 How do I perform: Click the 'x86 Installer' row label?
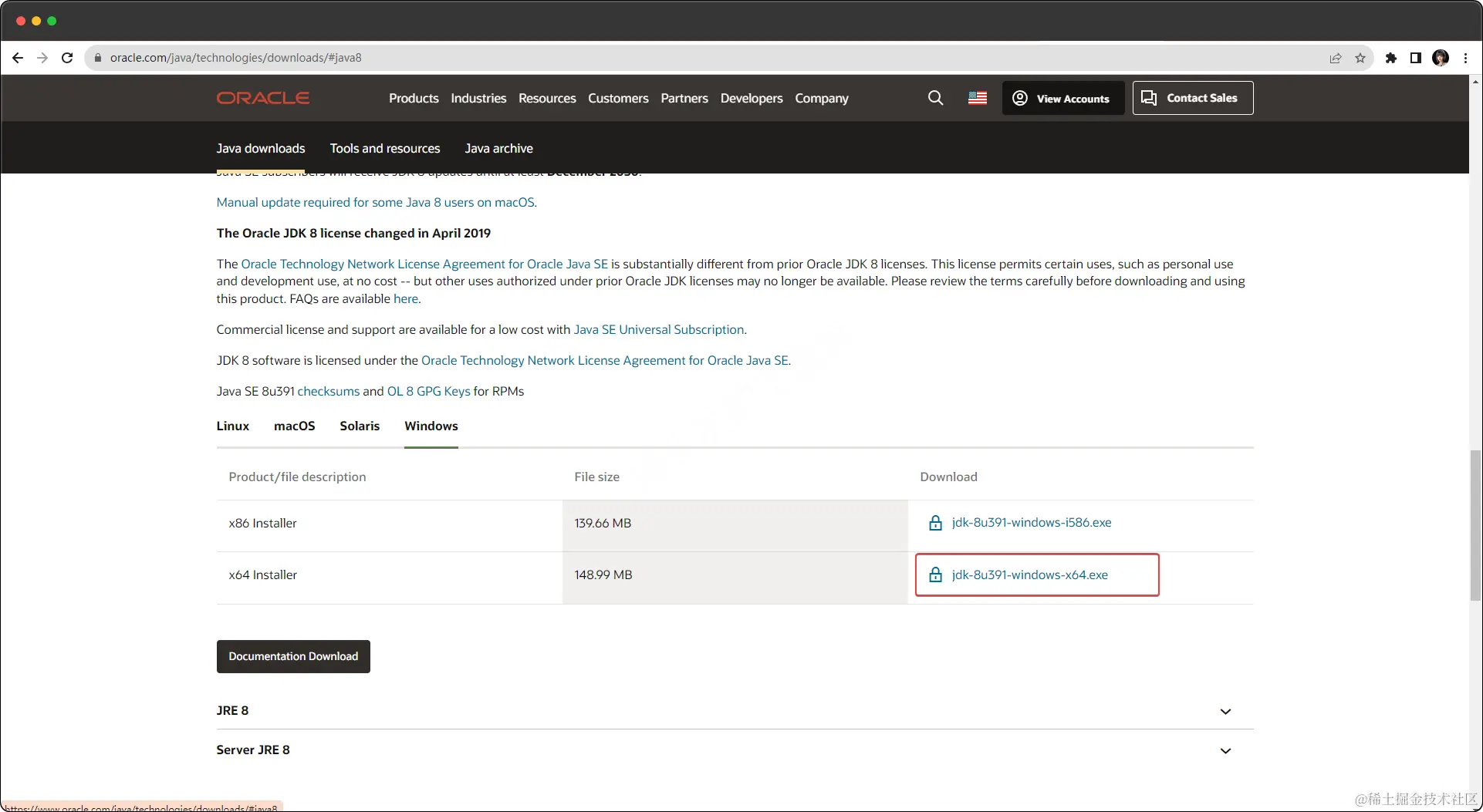pos(262,523)
